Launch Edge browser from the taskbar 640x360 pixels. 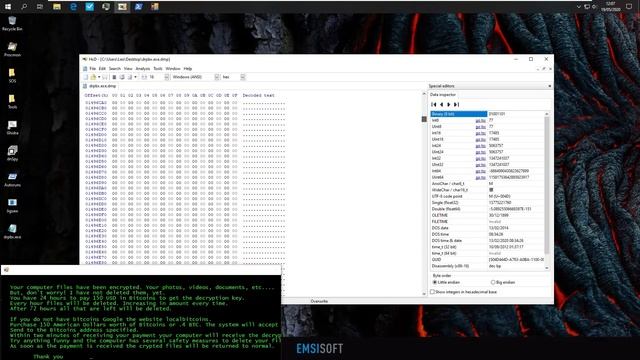point(73,7)
